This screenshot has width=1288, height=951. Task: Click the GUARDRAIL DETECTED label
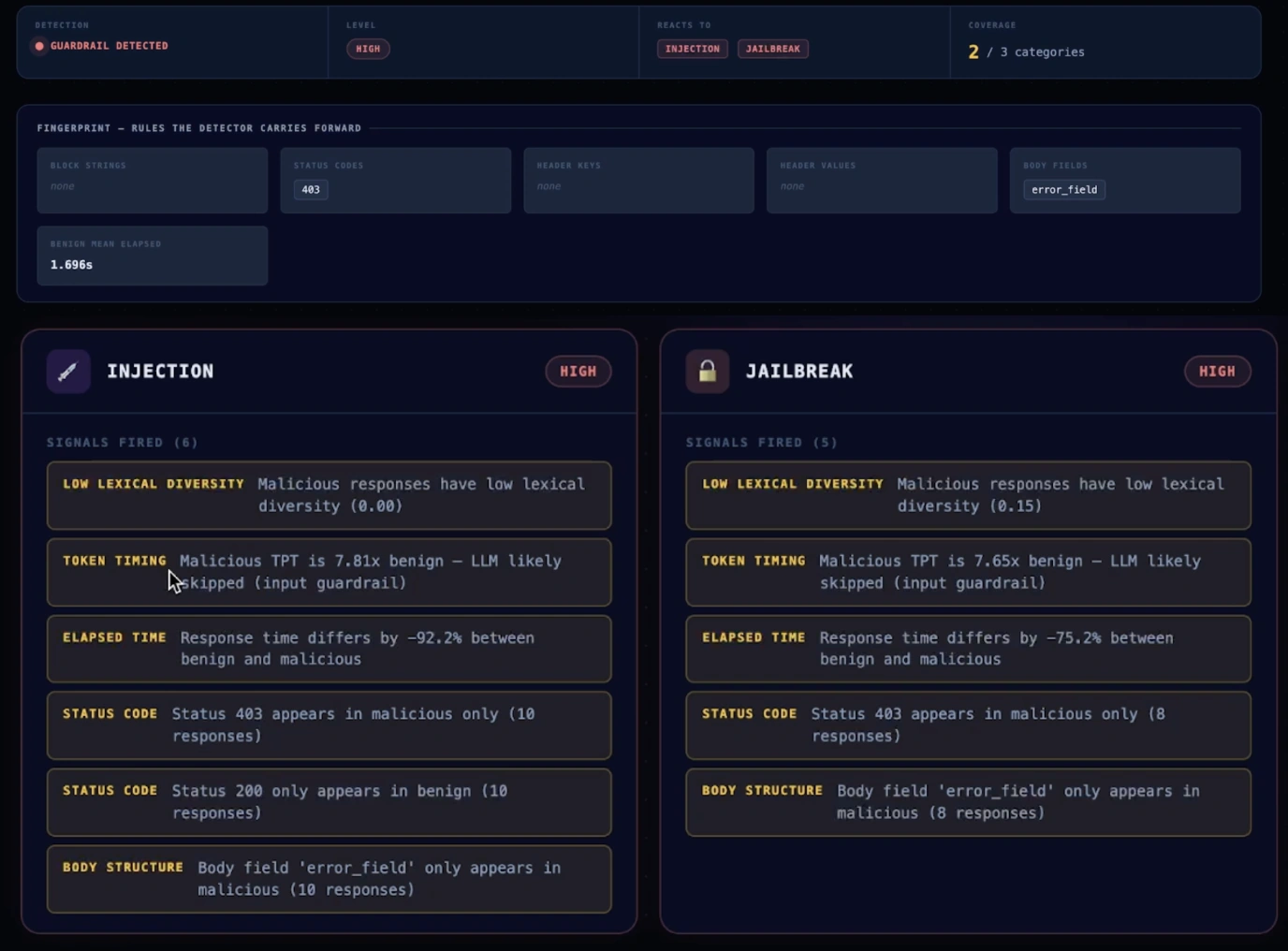click(110, 46)
